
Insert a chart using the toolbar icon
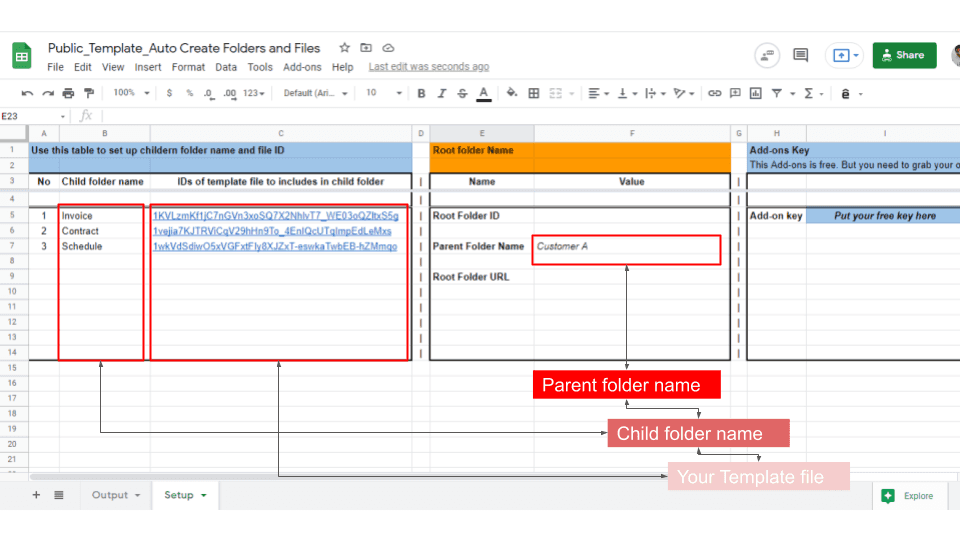point(757,93)
